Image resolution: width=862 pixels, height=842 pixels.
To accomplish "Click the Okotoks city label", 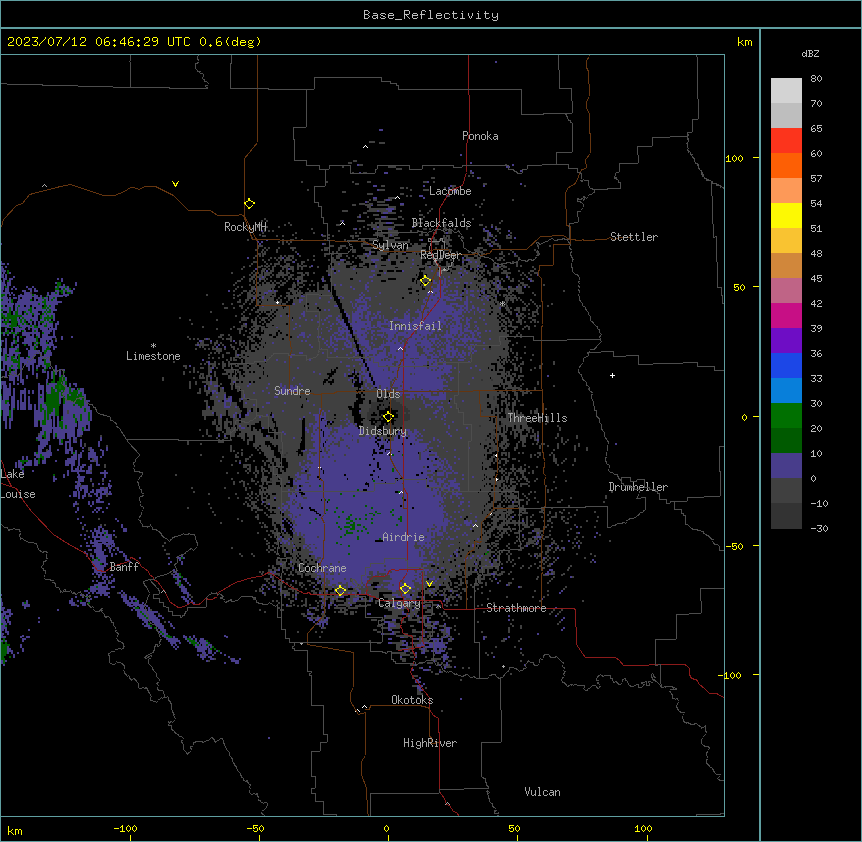I will 412,700.
